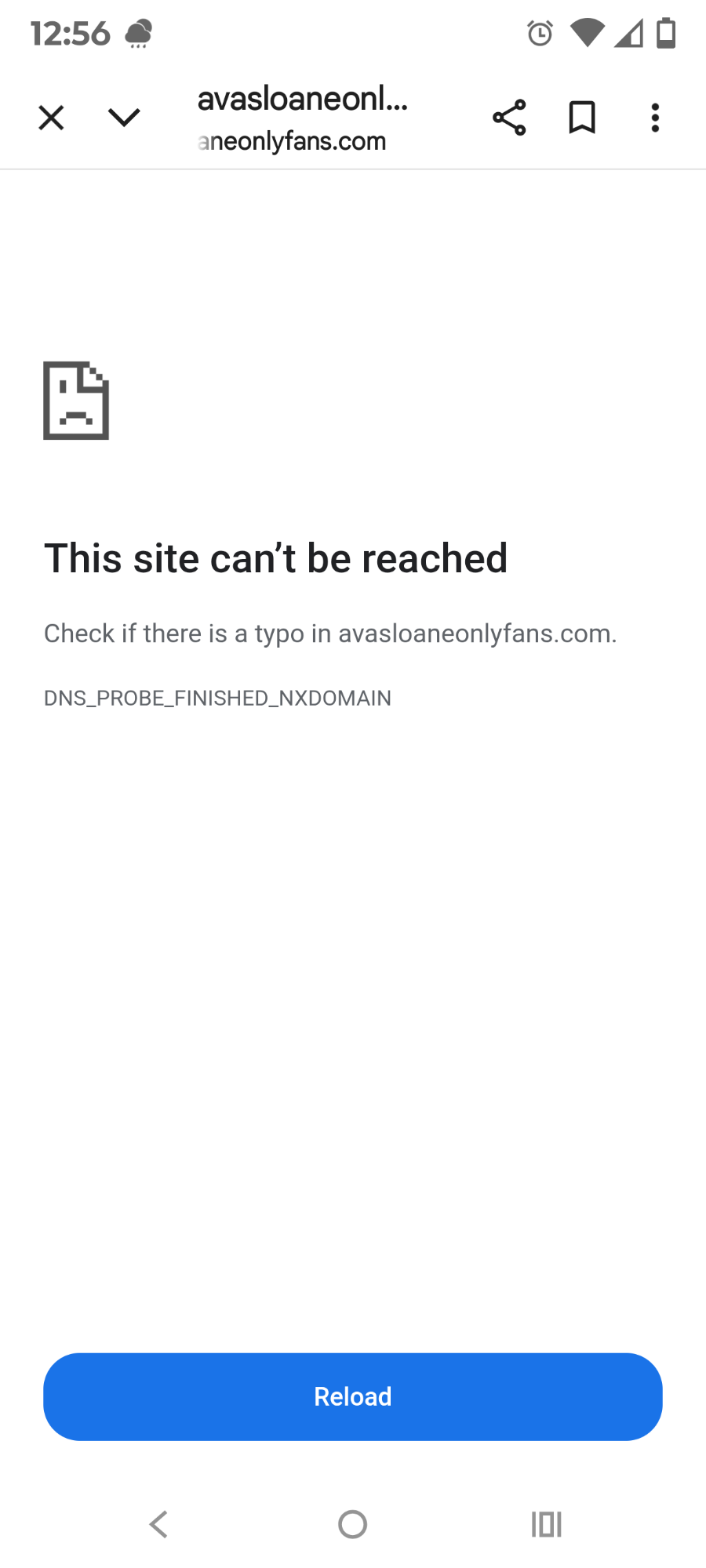Expand the tab options chevron
706x1568 pixels.
point(124,118)
